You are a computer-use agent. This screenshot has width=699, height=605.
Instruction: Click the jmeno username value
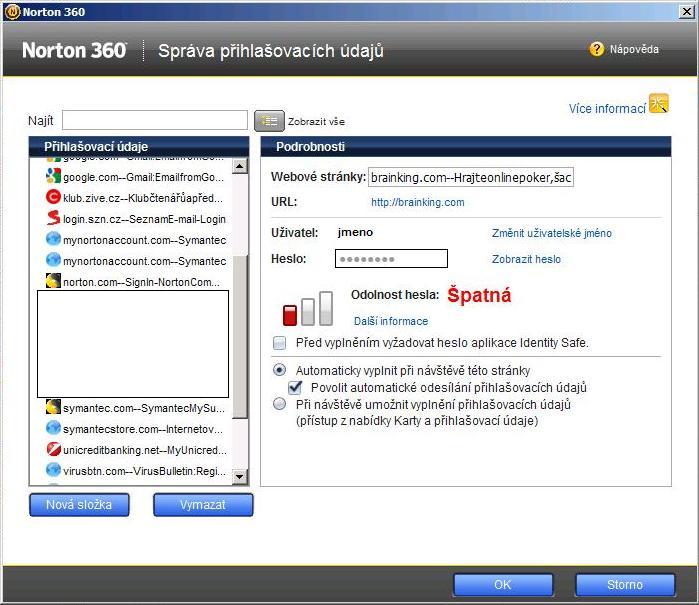(355, 232)
